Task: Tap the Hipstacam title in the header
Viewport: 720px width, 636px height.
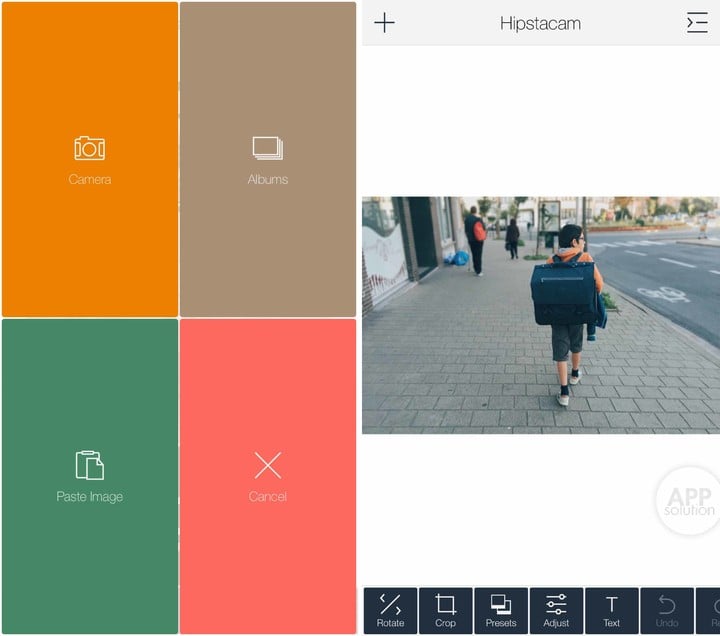Action: click(540, 23)
